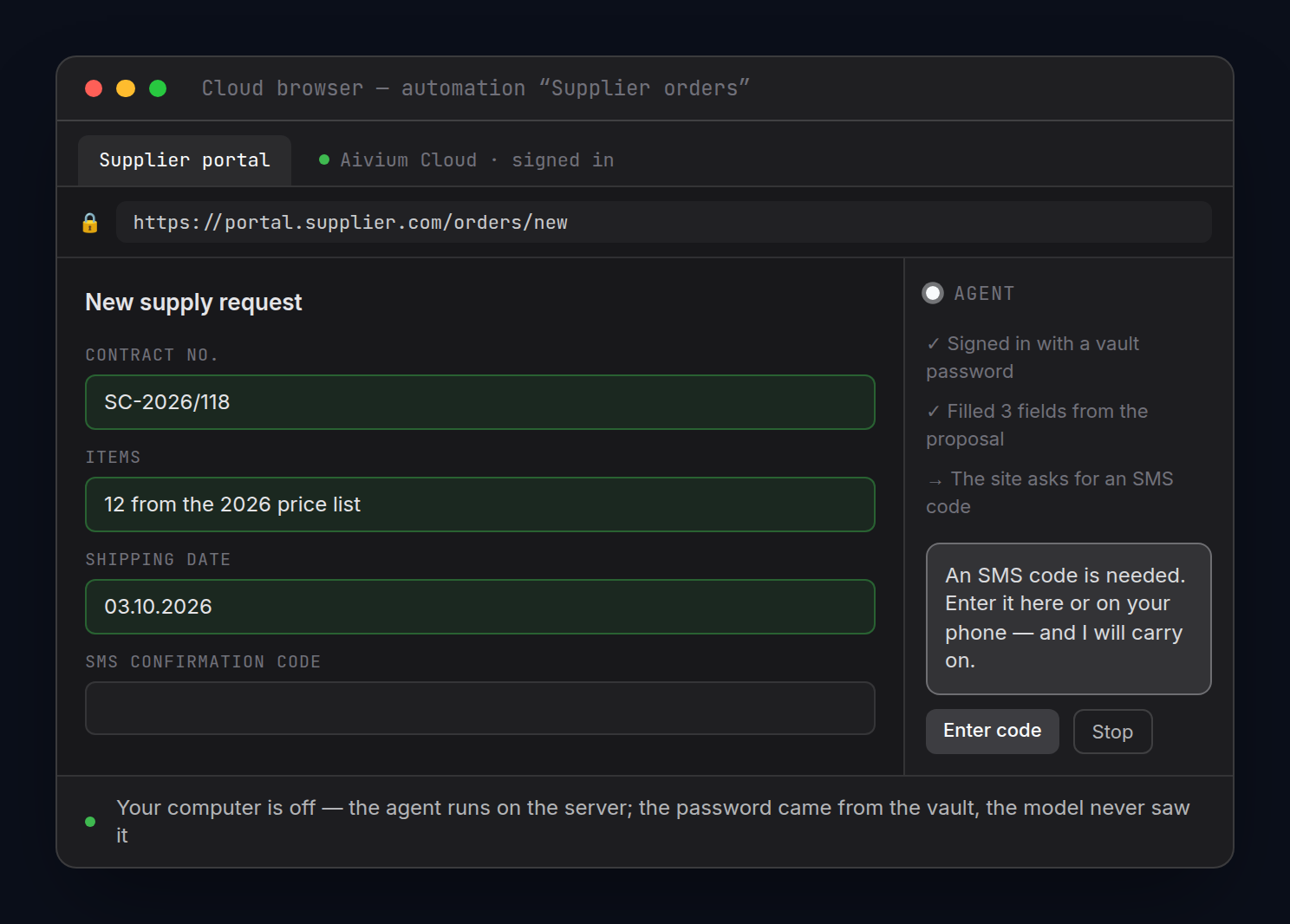Click the 'SMS CONFIRMATION CODE' label
Image resolution: width=1290 pixels, height=924 pixels.
click(x=203, y=662)
